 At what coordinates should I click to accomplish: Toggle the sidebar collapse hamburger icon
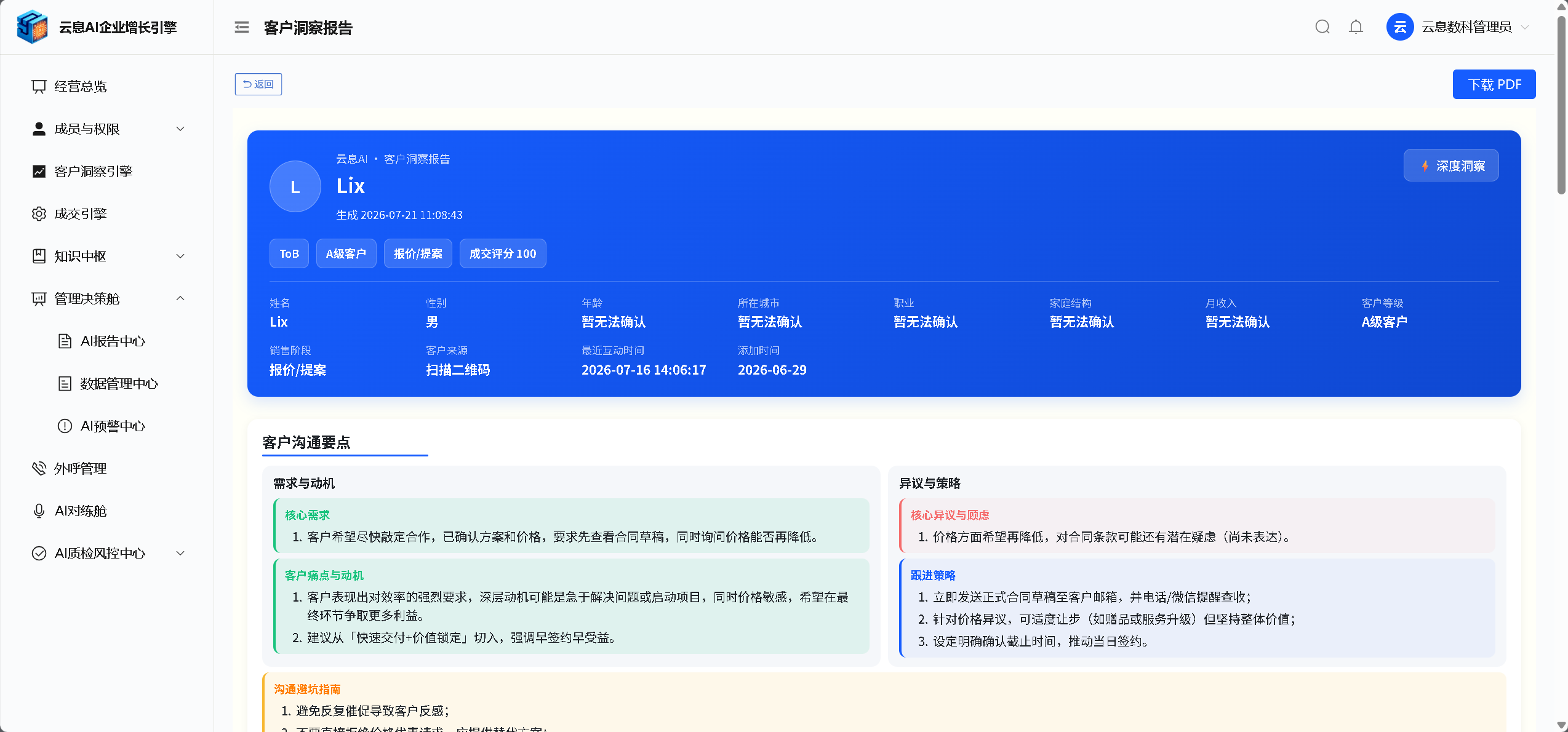click(242, 27)
